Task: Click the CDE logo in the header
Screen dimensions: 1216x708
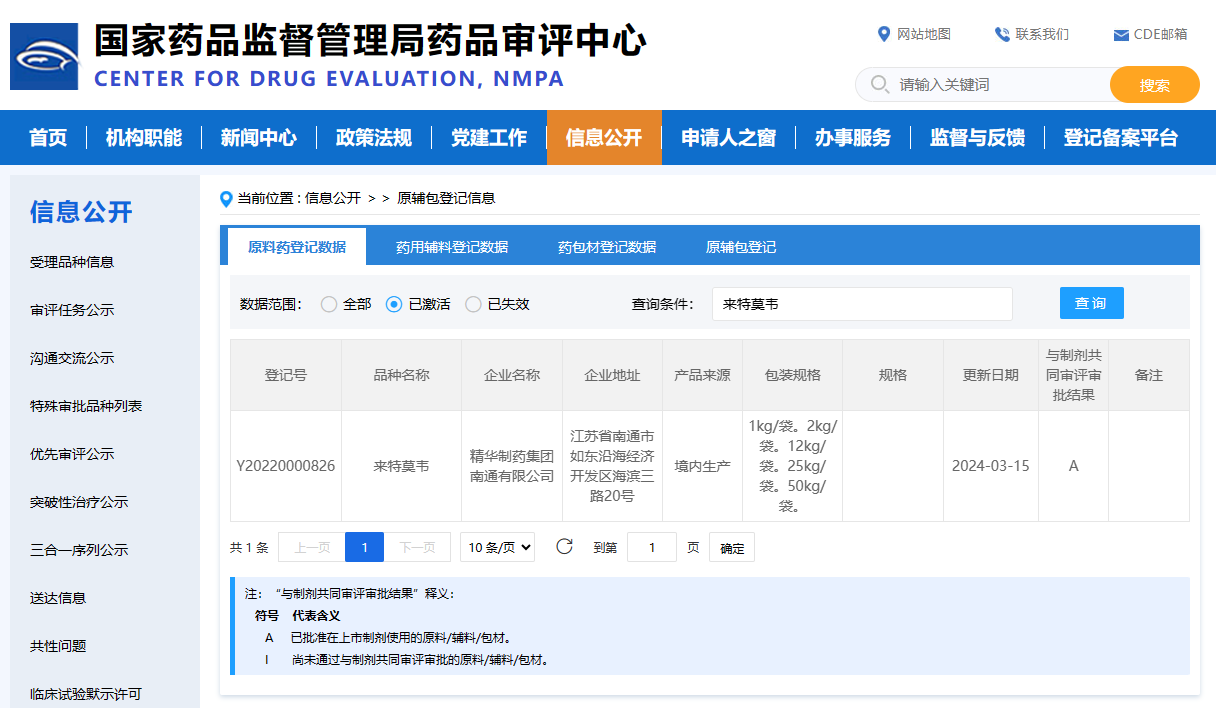Action: 44,56
